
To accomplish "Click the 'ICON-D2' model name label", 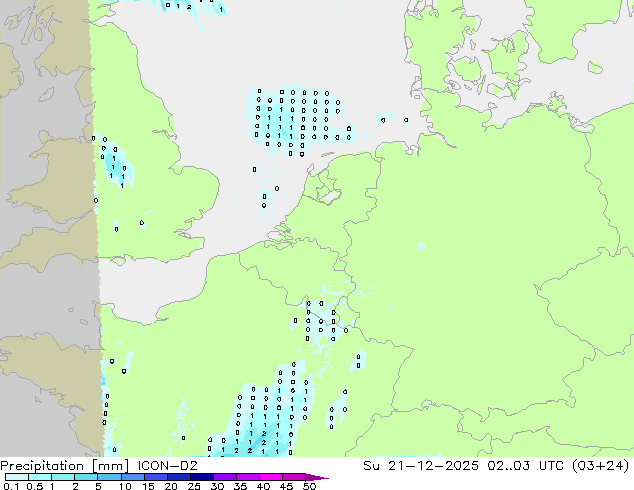I will coord(167,466).
